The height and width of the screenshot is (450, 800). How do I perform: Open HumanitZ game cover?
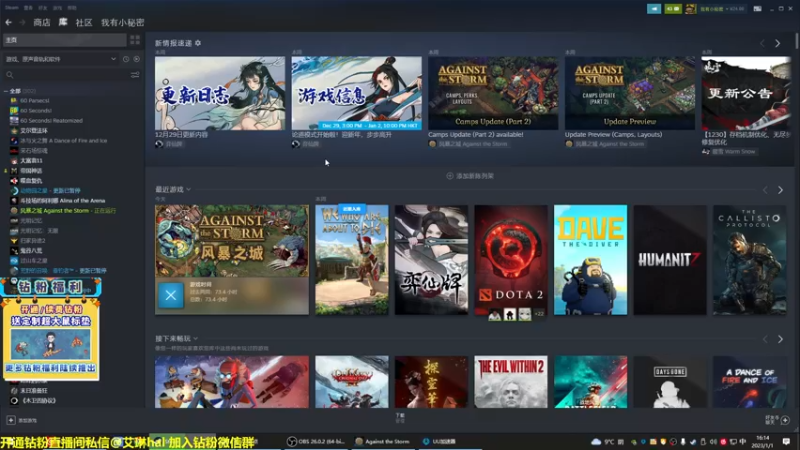tap(670, 260)
